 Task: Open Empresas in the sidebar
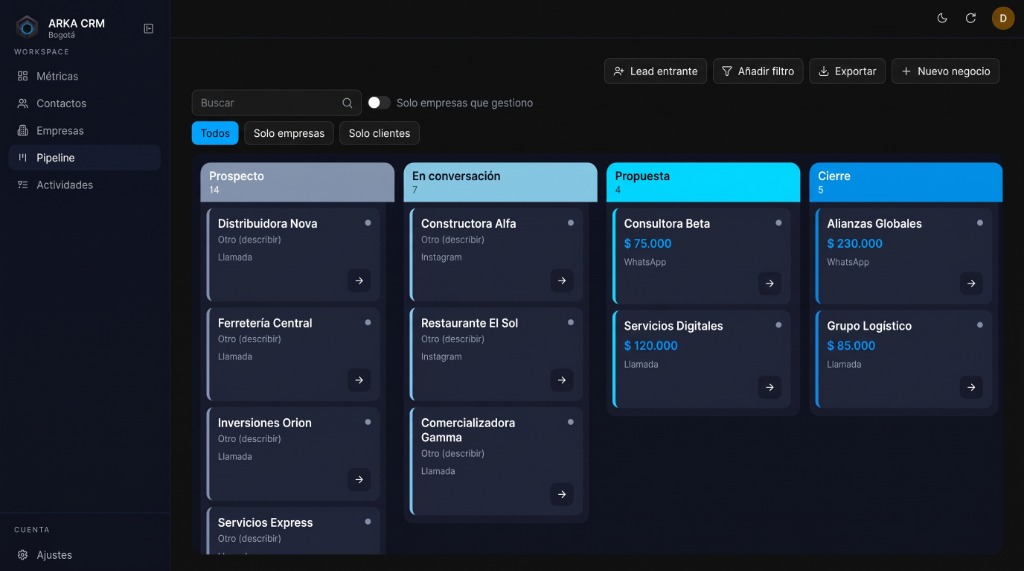click(85, 131)
